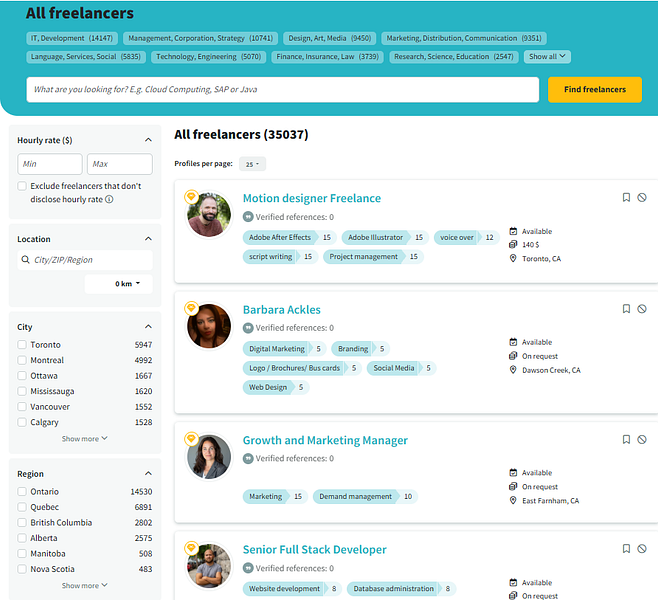Click Barbara Ackles profile photo

pos(209,326)
